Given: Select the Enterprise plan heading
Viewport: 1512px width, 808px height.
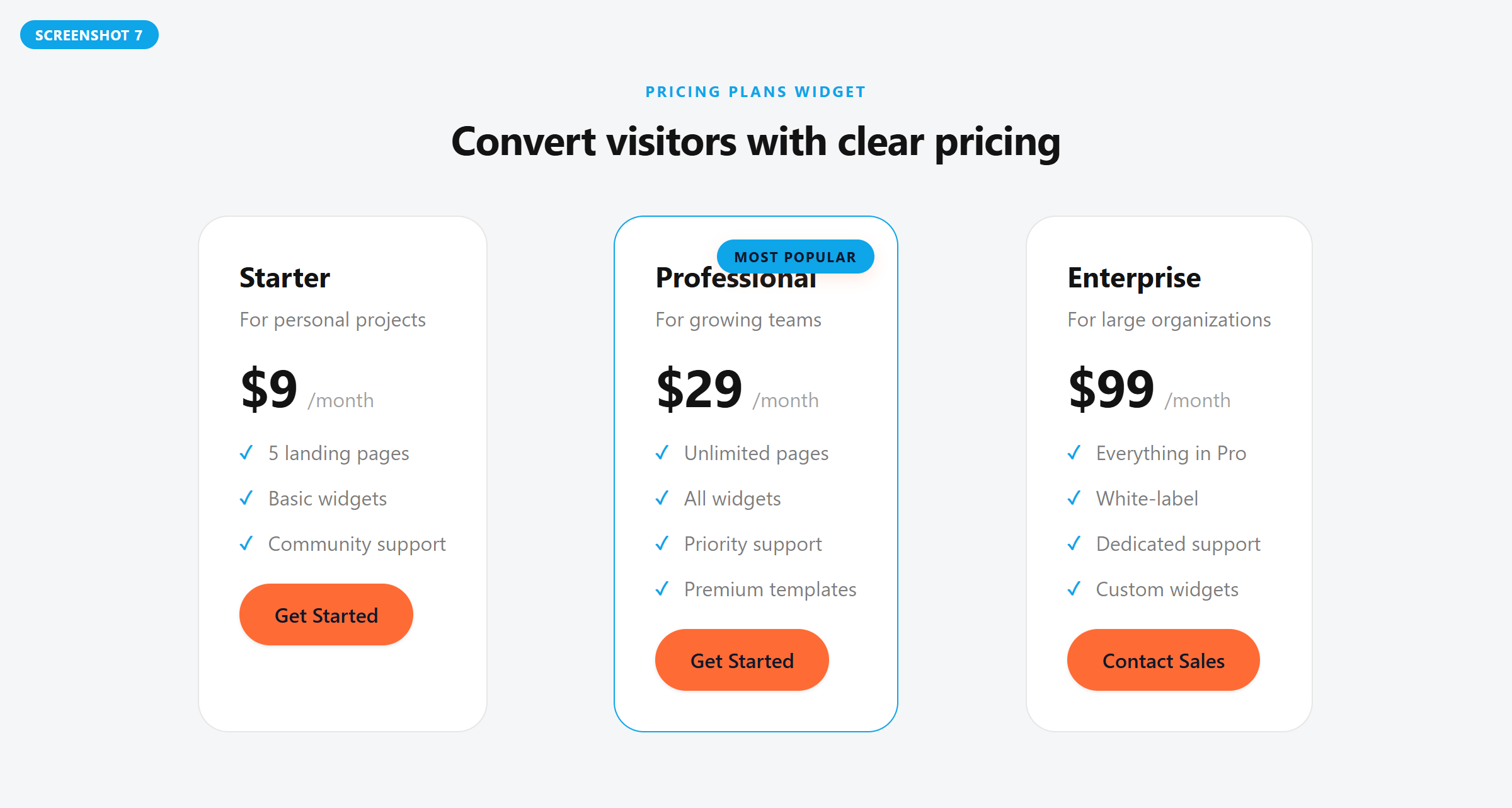Looking at the screenshot, I should 1133,277.
